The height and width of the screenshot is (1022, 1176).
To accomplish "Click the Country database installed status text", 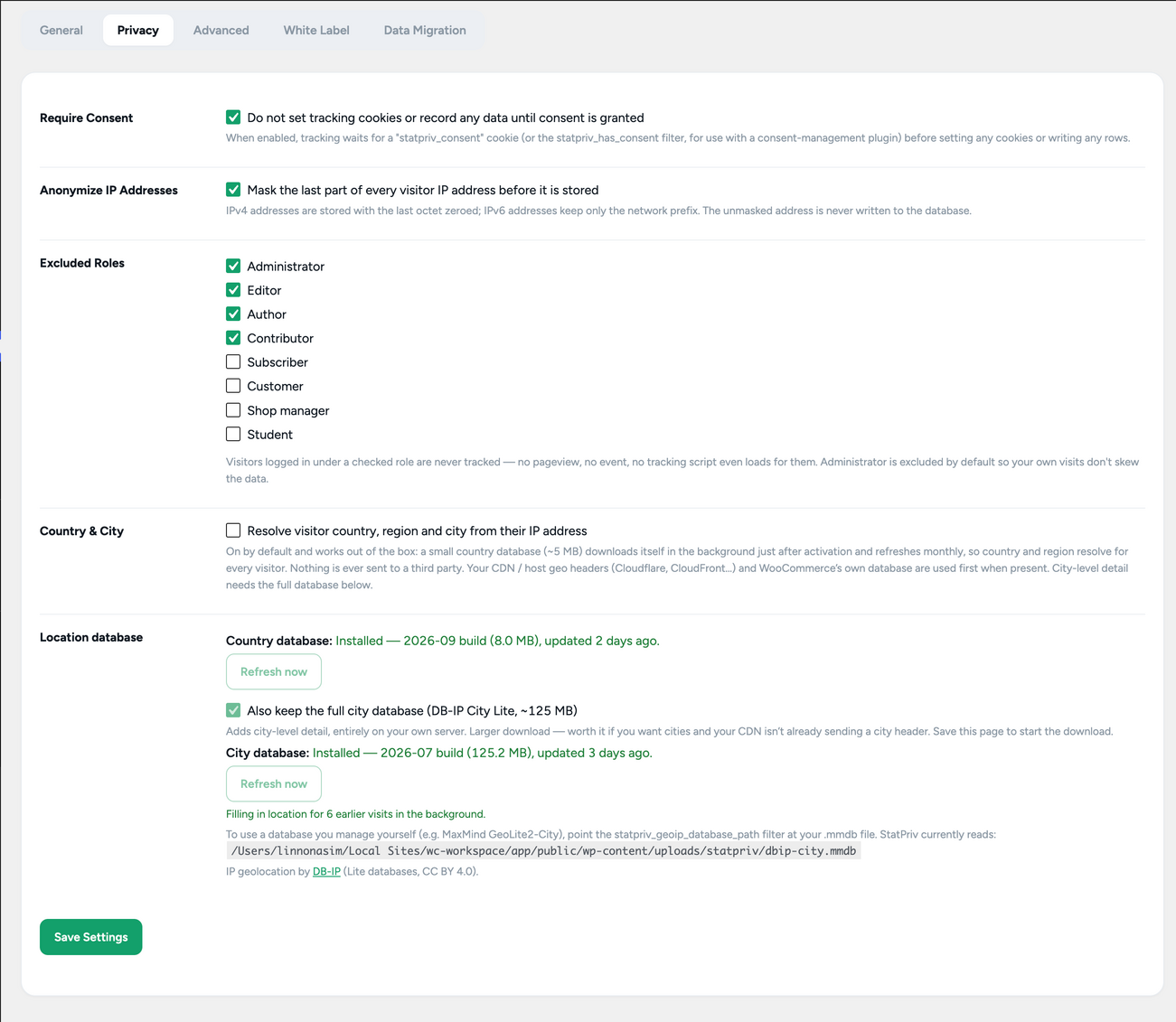I will point(498,641).
